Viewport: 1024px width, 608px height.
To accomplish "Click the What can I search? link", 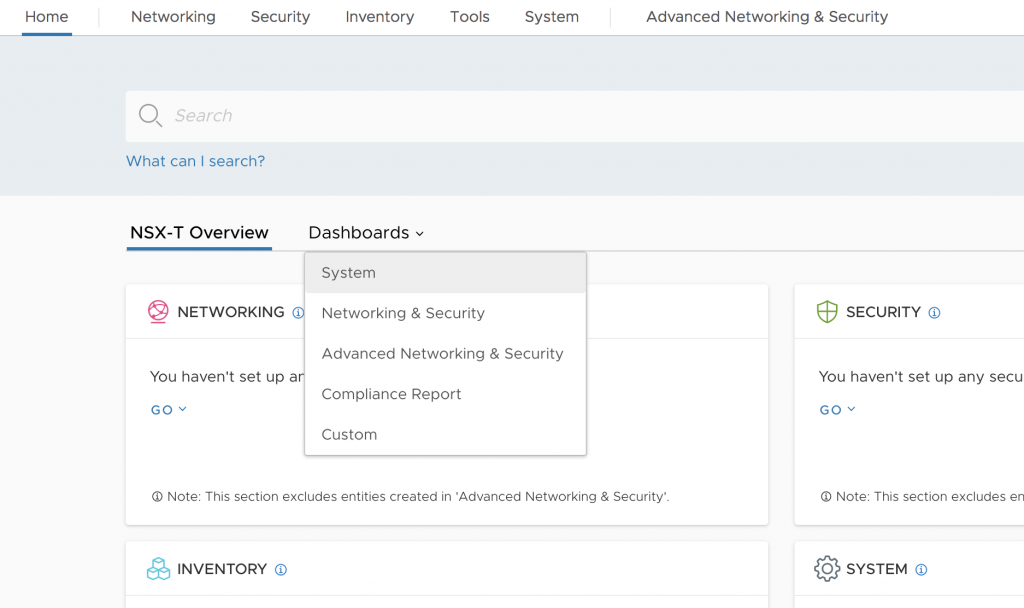I will pos(195,161).
